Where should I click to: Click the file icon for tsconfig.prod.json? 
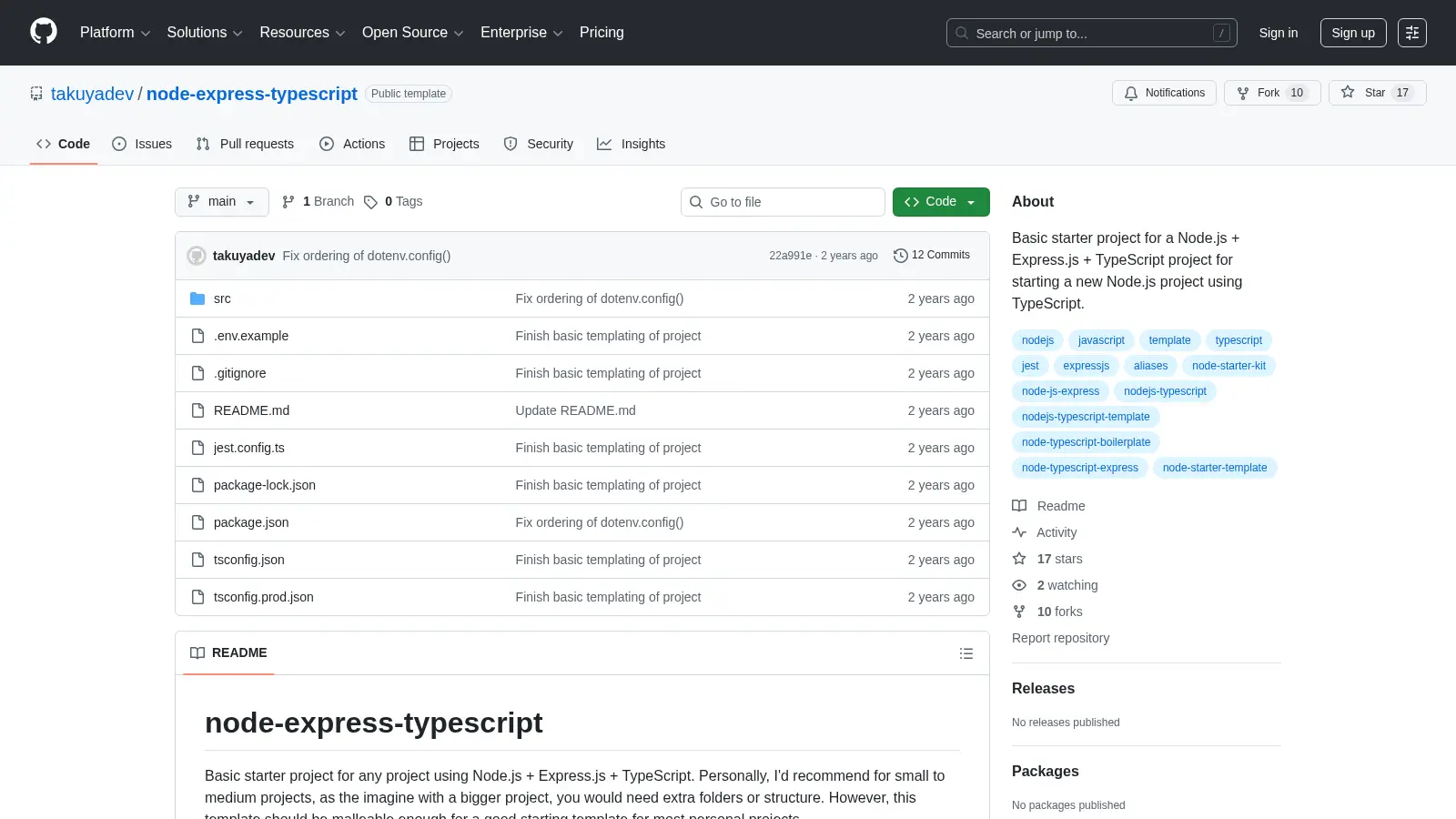pos(197,597)
